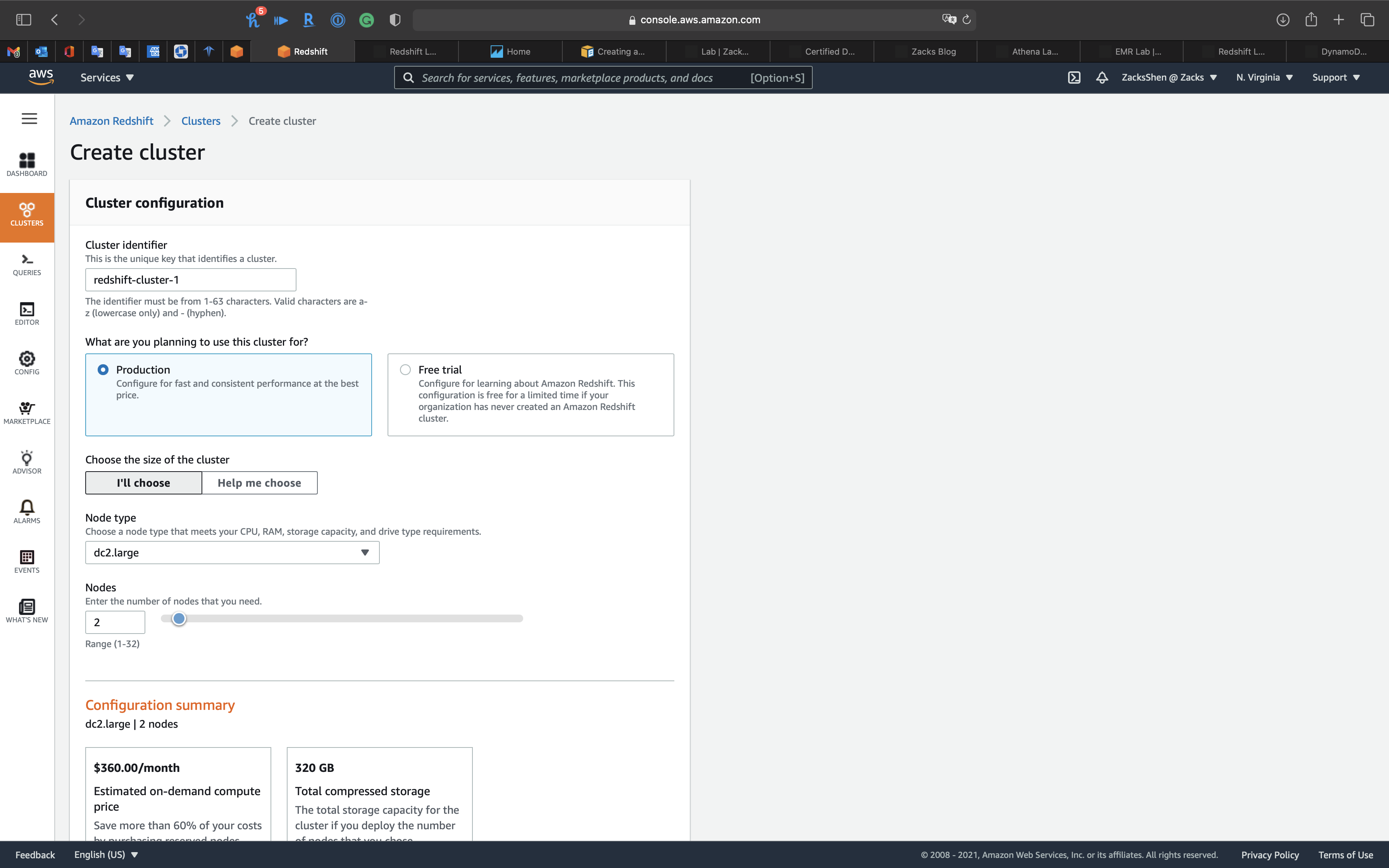Open the Services menu dropdown
Viewport: 1389px width, 868px height.
point(107,77)
